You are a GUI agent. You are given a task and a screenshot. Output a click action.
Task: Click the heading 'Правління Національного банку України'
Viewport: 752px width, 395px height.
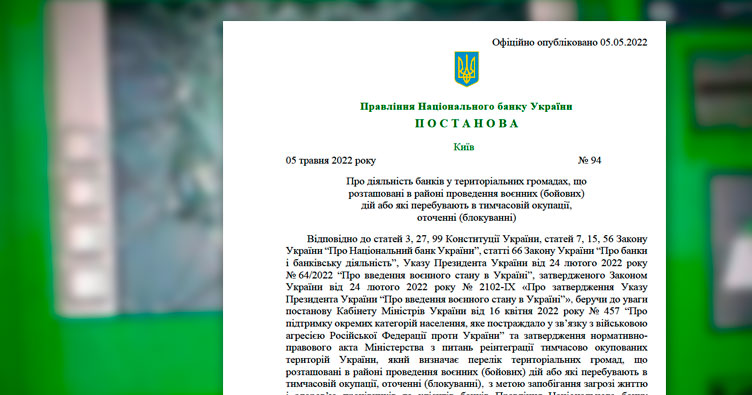466,106
